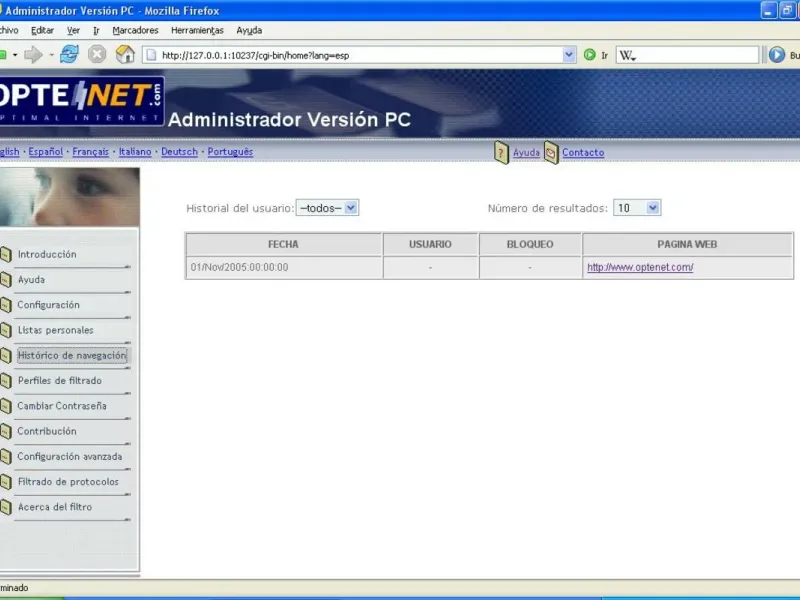
Task: Switch language to Deutsch
Action: (179, 152)
